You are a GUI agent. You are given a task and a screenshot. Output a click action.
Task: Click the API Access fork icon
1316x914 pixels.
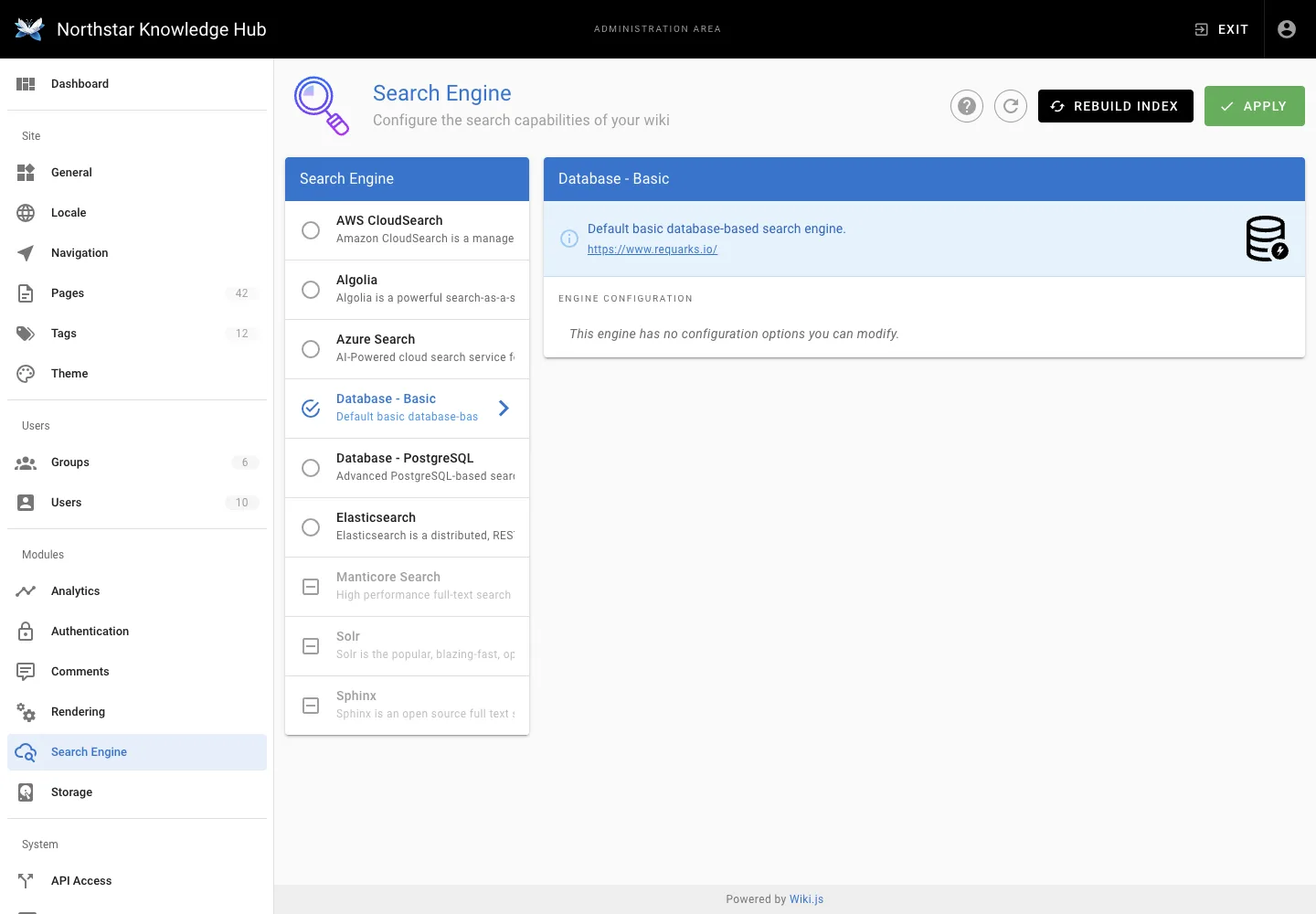(x=26, y=881)
